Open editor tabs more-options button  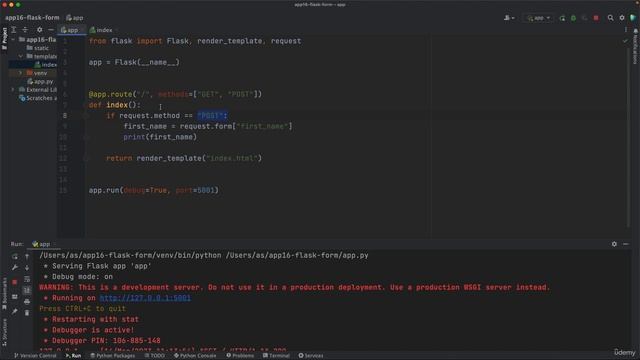tap(625, 30)
